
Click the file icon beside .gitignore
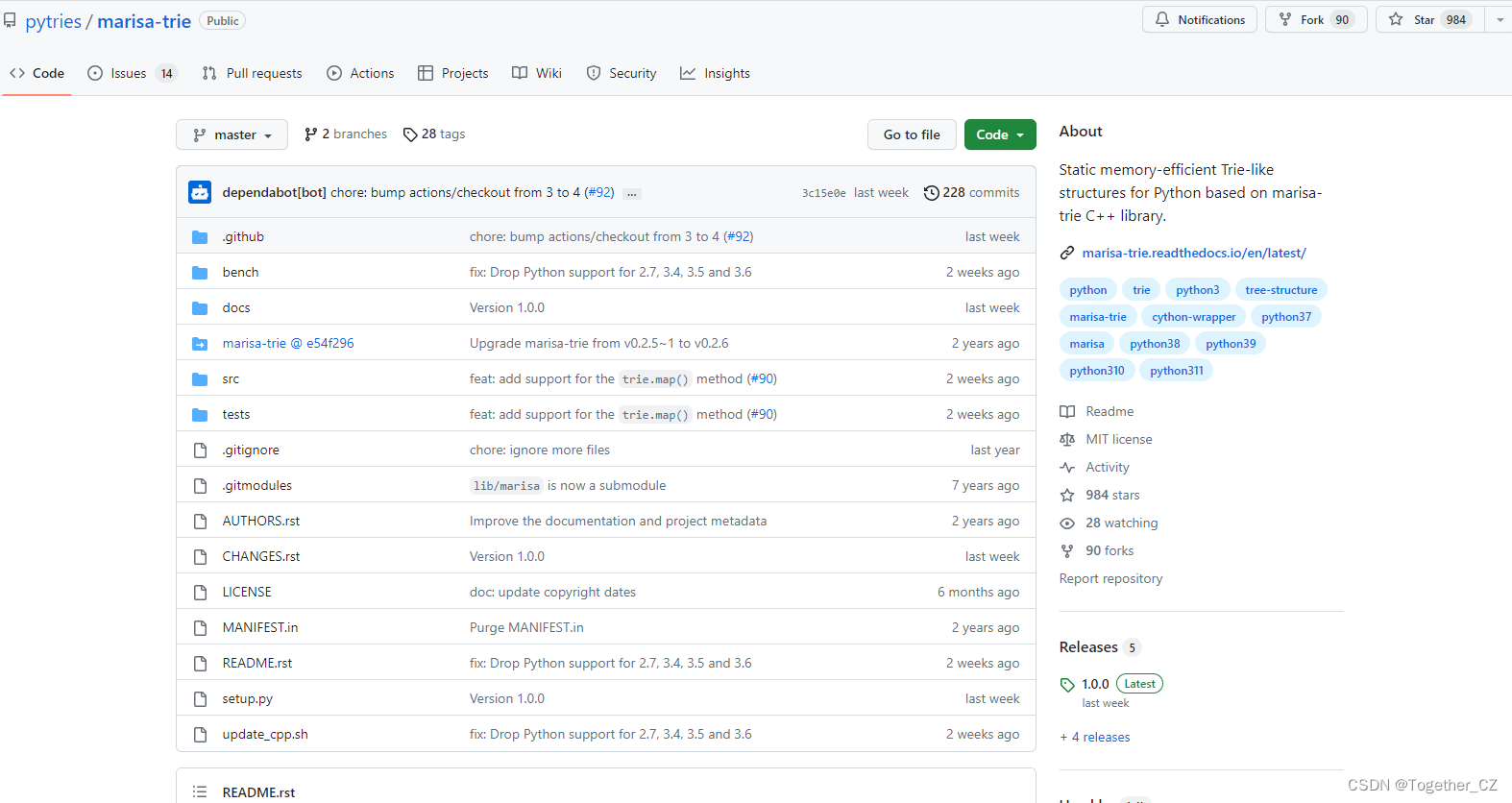(200, 450)
